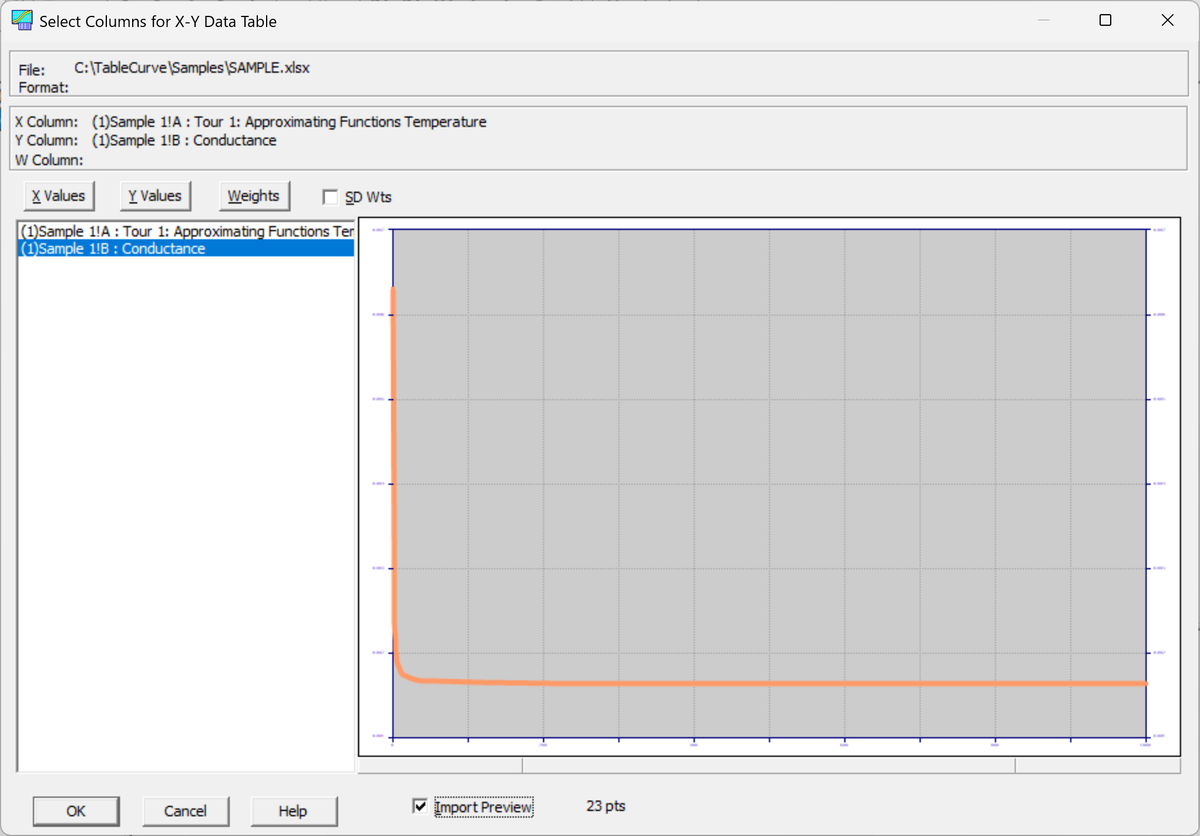The height and width of the screenshot is (836, 1200).
Task: Click the Weights button
Action: pyautogui.click(x=253, y=195)
